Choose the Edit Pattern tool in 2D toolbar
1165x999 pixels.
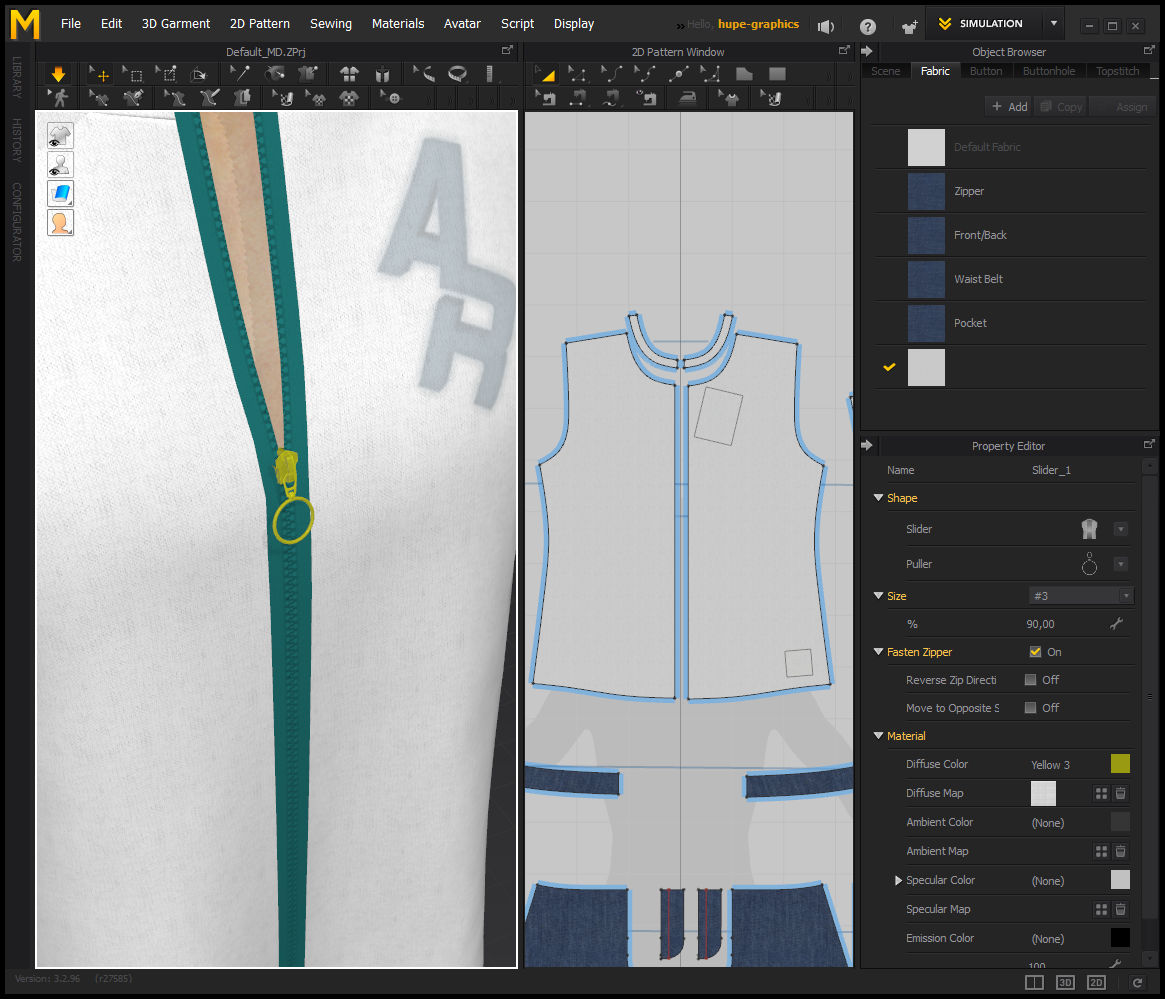546,73
